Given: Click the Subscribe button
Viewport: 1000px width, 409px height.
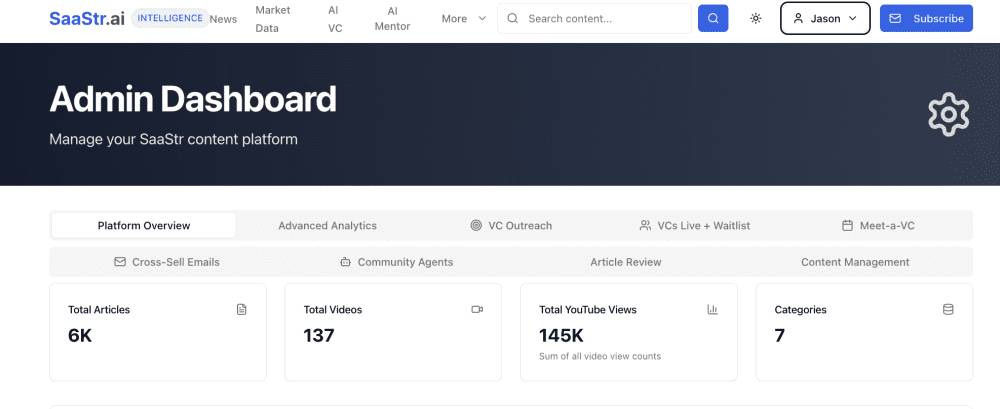Looking at the screenshot, I should (x=926, y=19).
